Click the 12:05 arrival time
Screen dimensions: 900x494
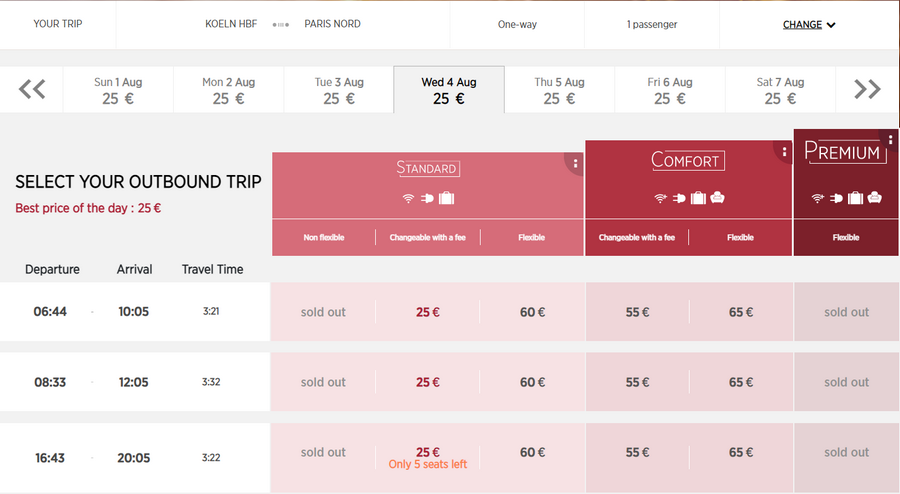[x=133, y=382]
